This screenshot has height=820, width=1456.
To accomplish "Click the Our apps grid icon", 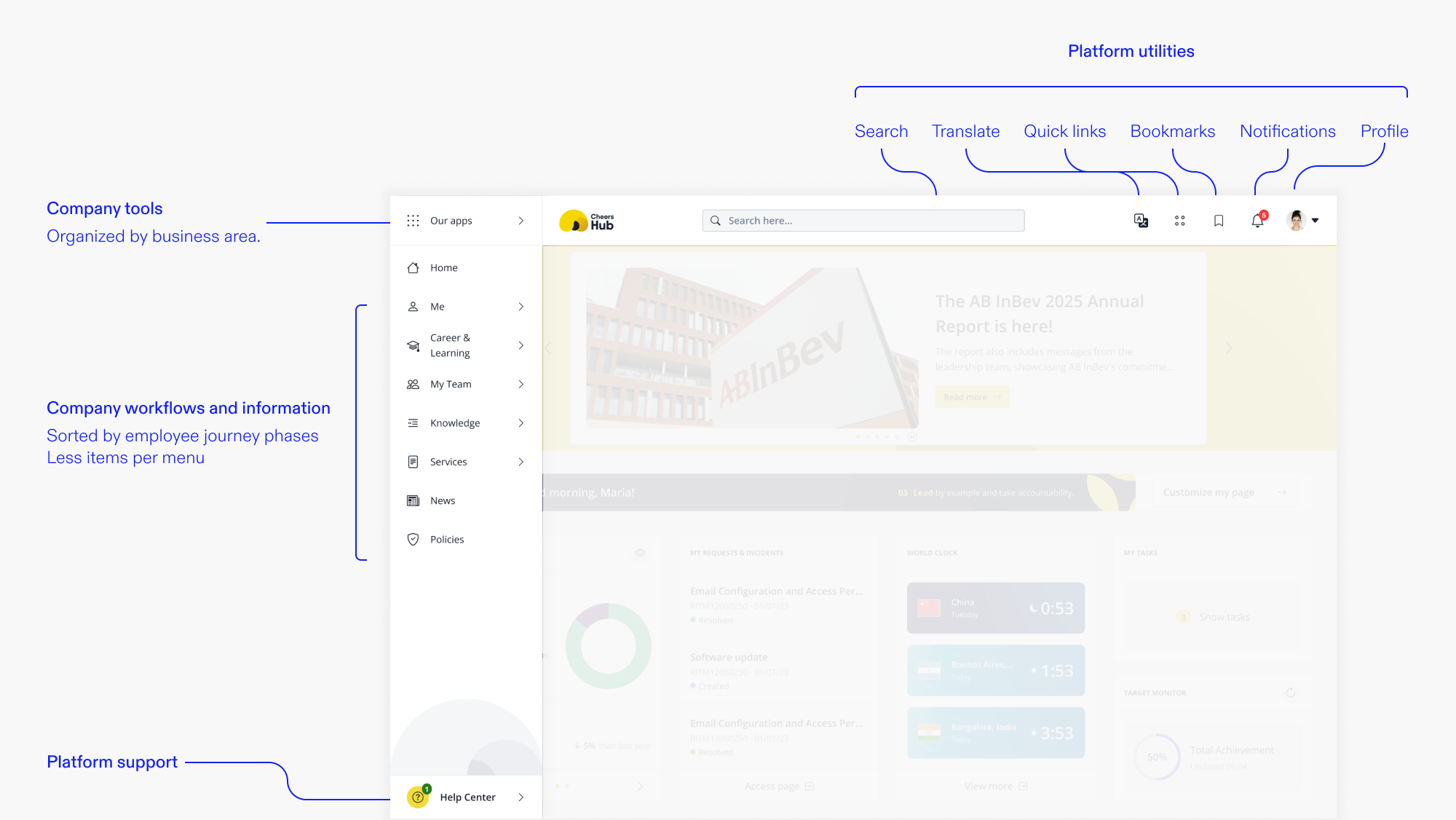I will coord(413,221).
